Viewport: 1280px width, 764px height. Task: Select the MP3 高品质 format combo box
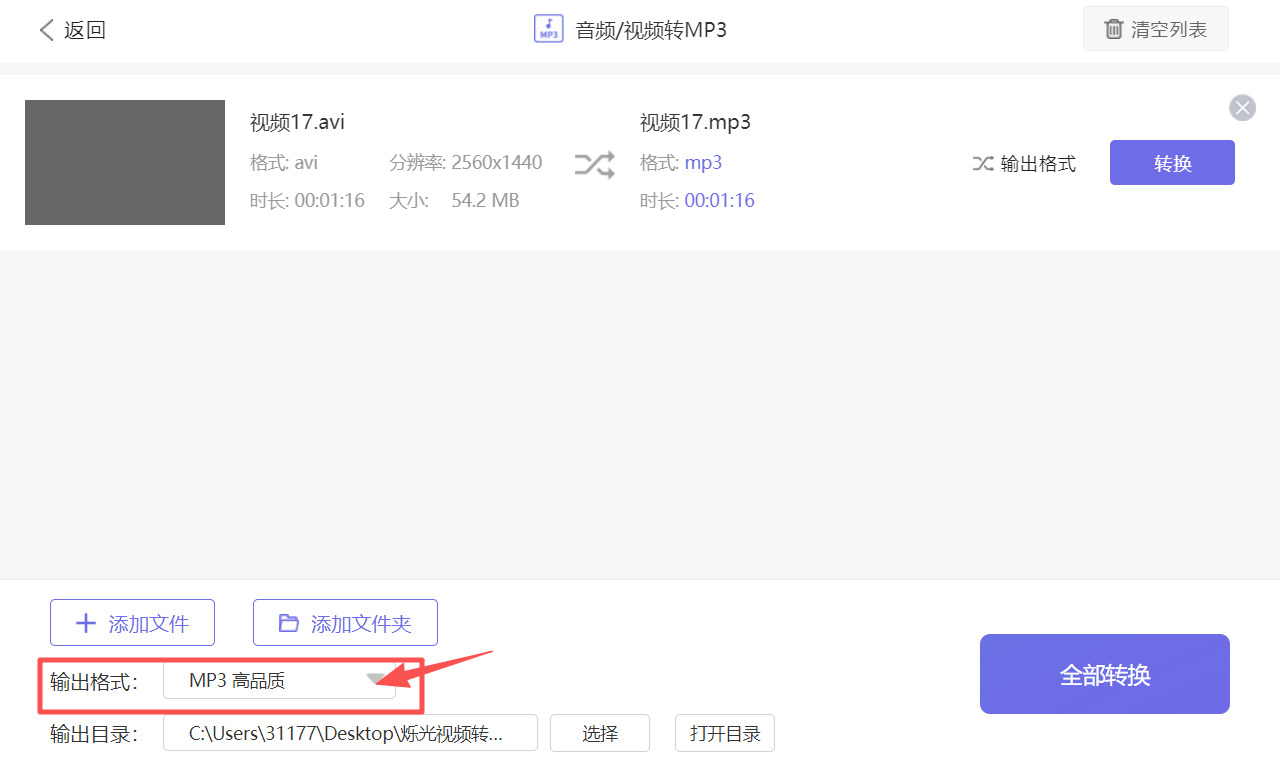[x=280, y=679]
